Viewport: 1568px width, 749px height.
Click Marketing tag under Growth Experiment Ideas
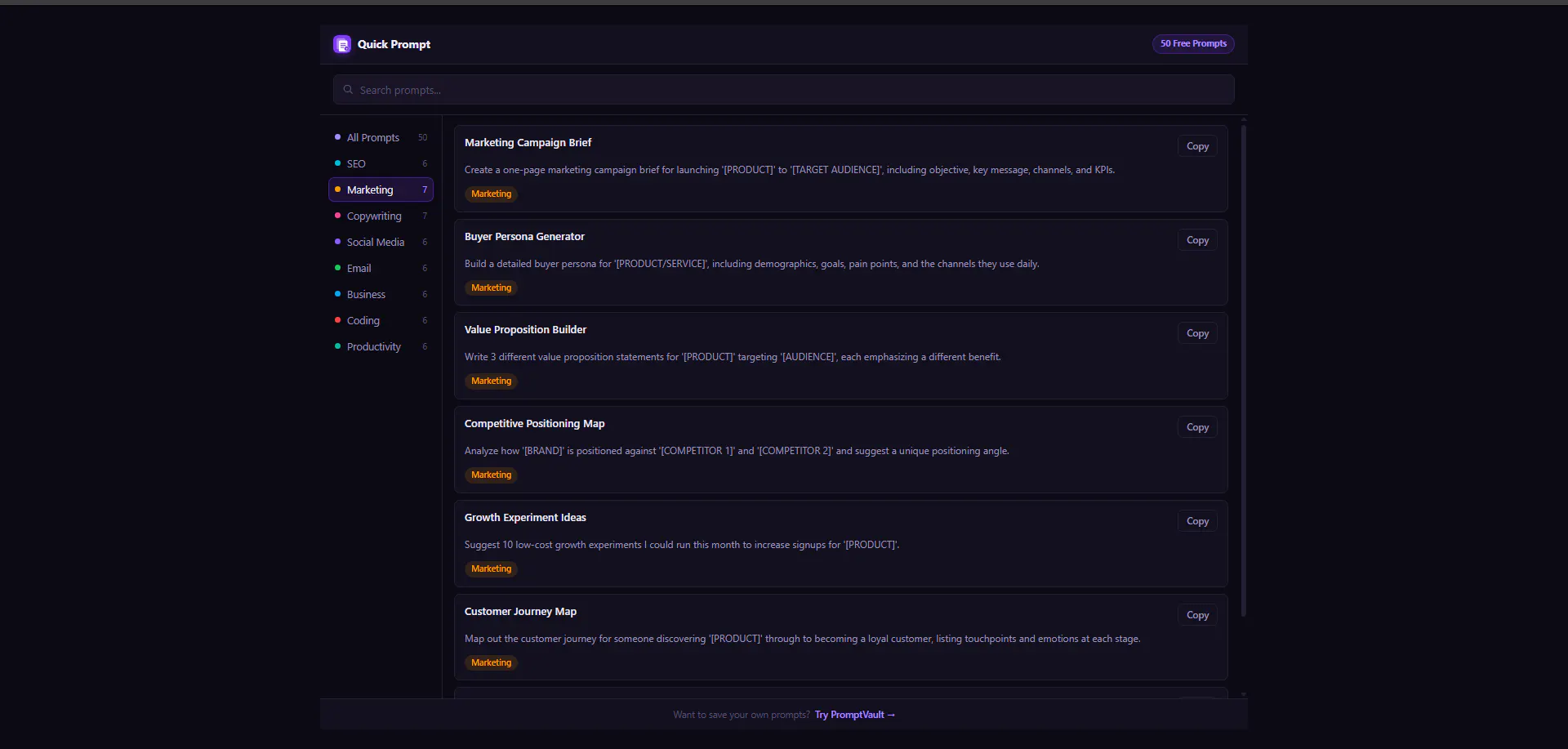coord(491,568)
